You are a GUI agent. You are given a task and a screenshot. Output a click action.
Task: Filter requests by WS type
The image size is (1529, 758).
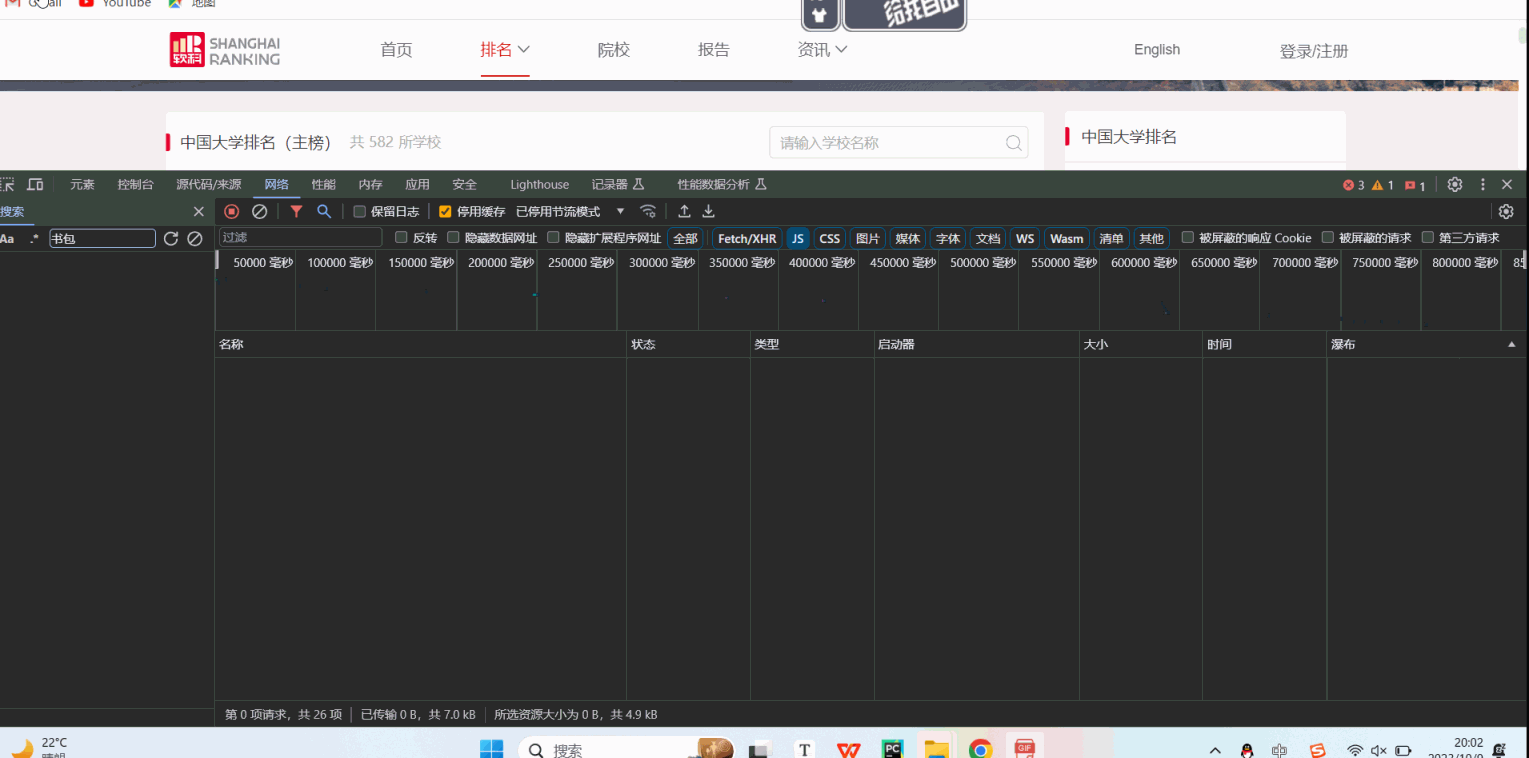pos(1025,239)
